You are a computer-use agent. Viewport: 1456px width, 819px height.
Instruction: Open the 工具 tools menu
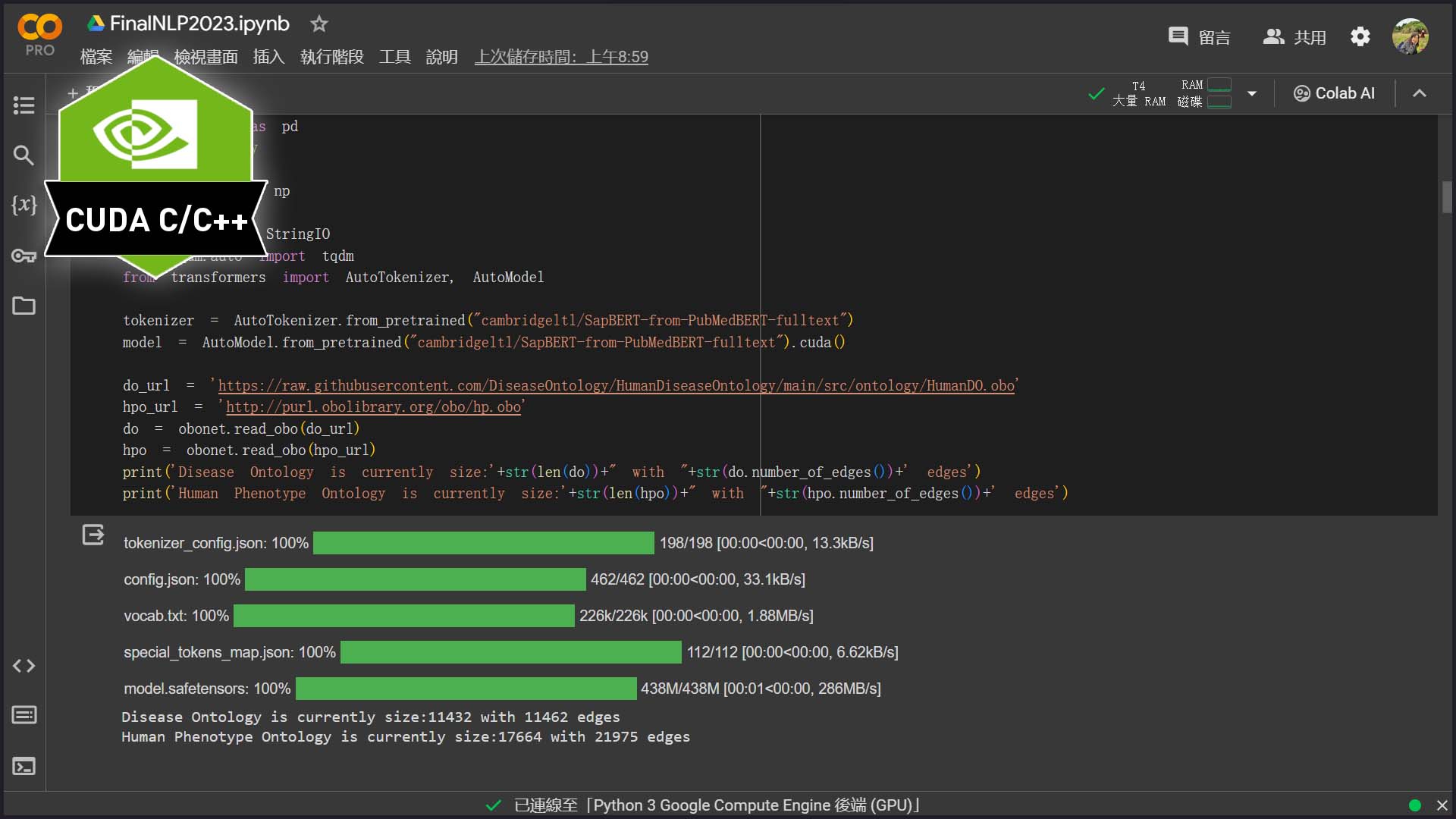pos(395,57)
